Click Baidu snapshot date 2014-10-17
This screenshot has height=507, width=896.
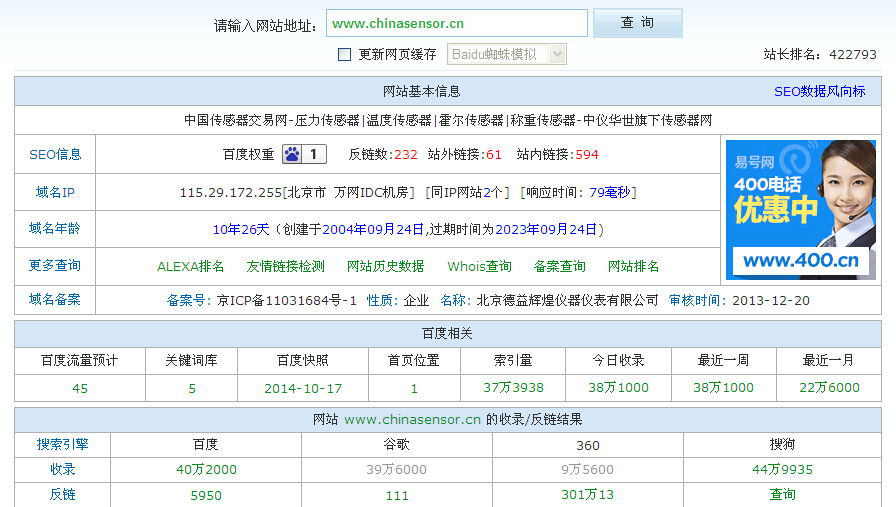pos(303,389)
